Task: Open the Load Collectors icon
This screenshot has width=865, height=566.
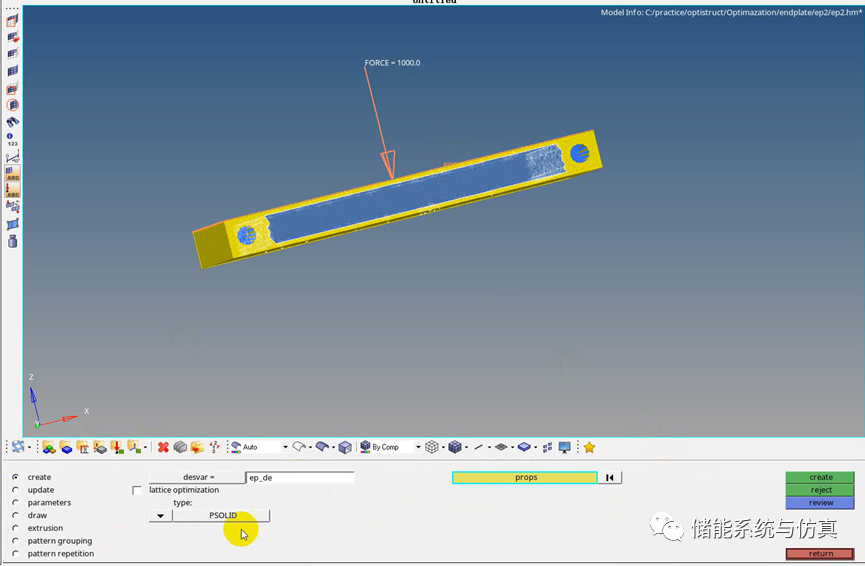Action: point(117,447)
